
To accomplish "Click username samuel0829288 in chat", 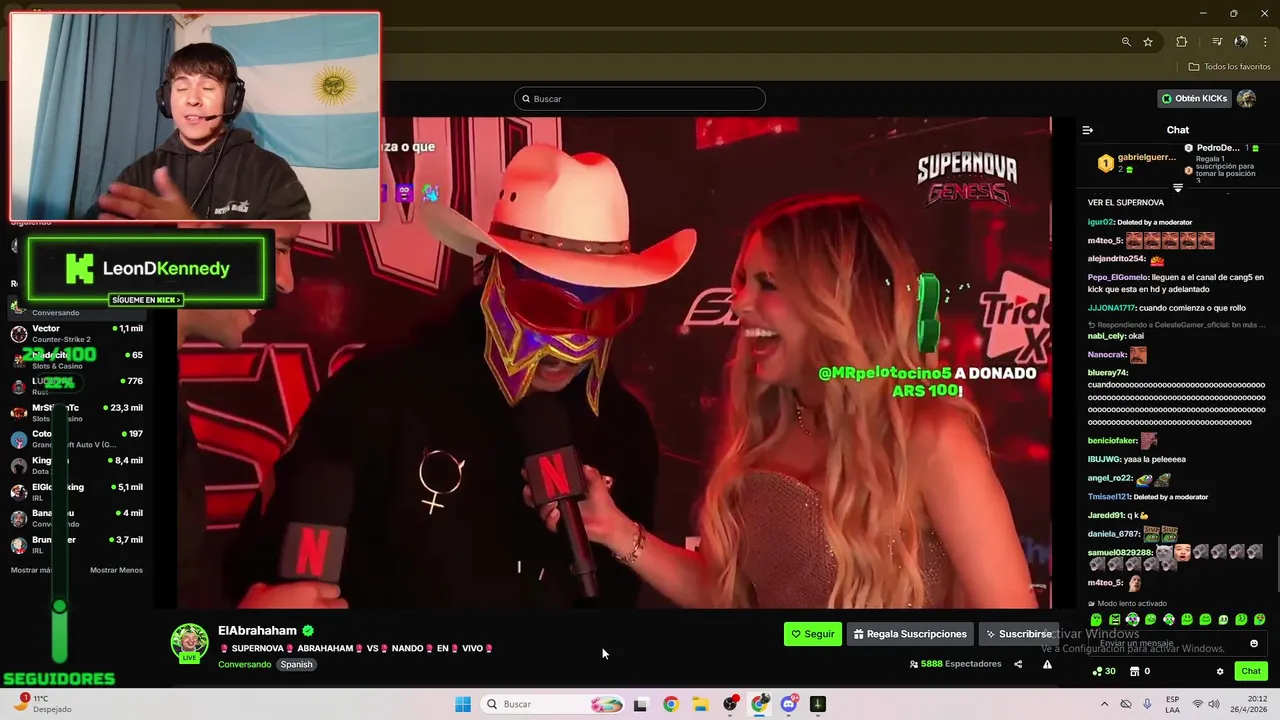I will tap(1120, 552).
